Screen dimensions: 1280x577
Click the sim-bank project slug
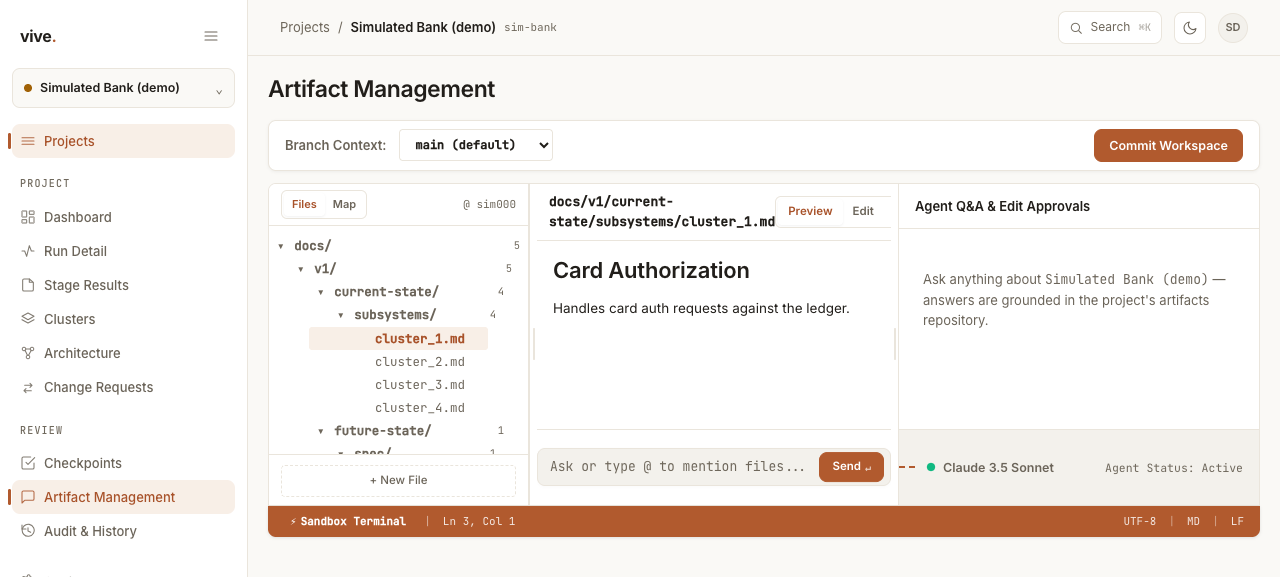[530, 28]
